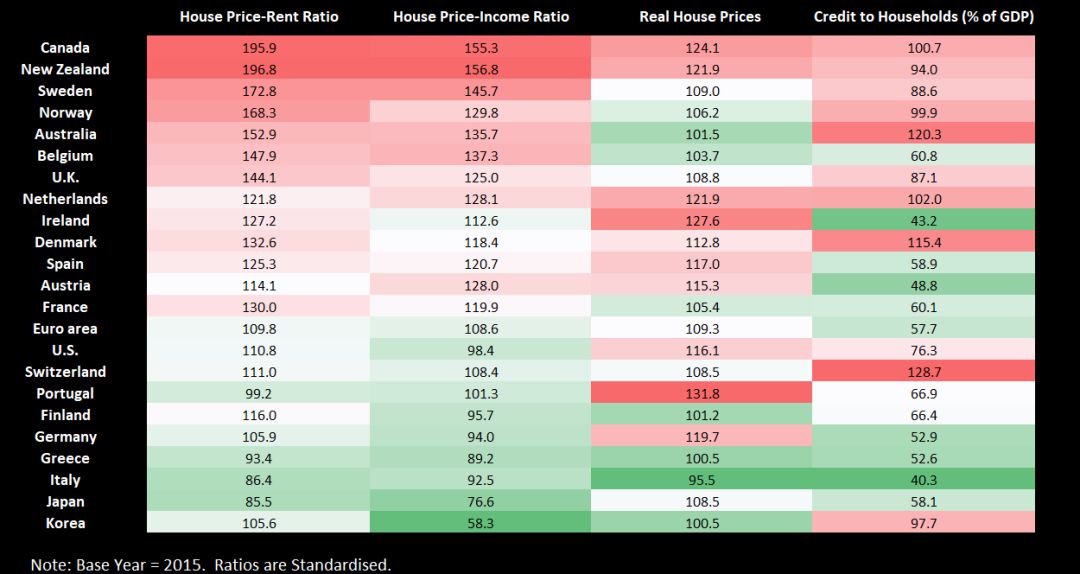The image size is (1080, 574).
Task: Select the Netherlands row label
Action: click(65, 198)
